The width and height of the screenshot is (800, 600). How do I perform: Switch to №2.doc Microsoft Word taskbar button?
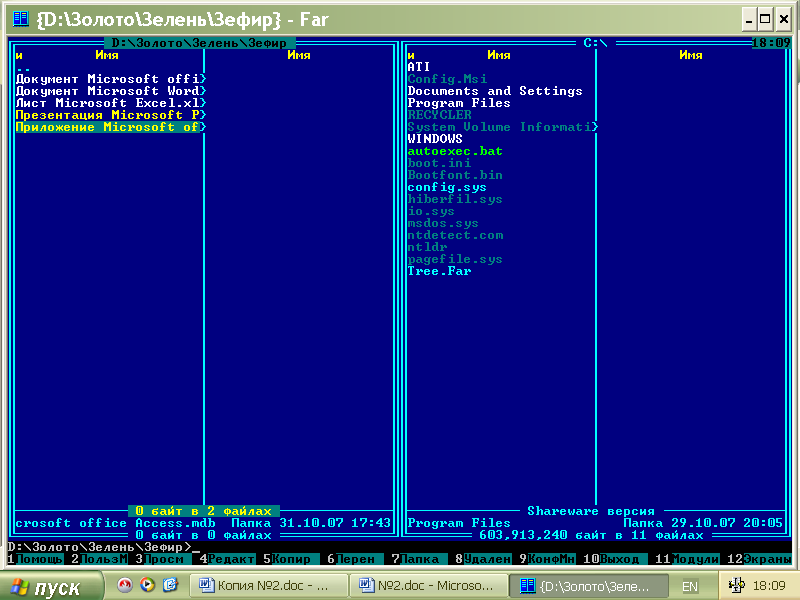point(429,586)
